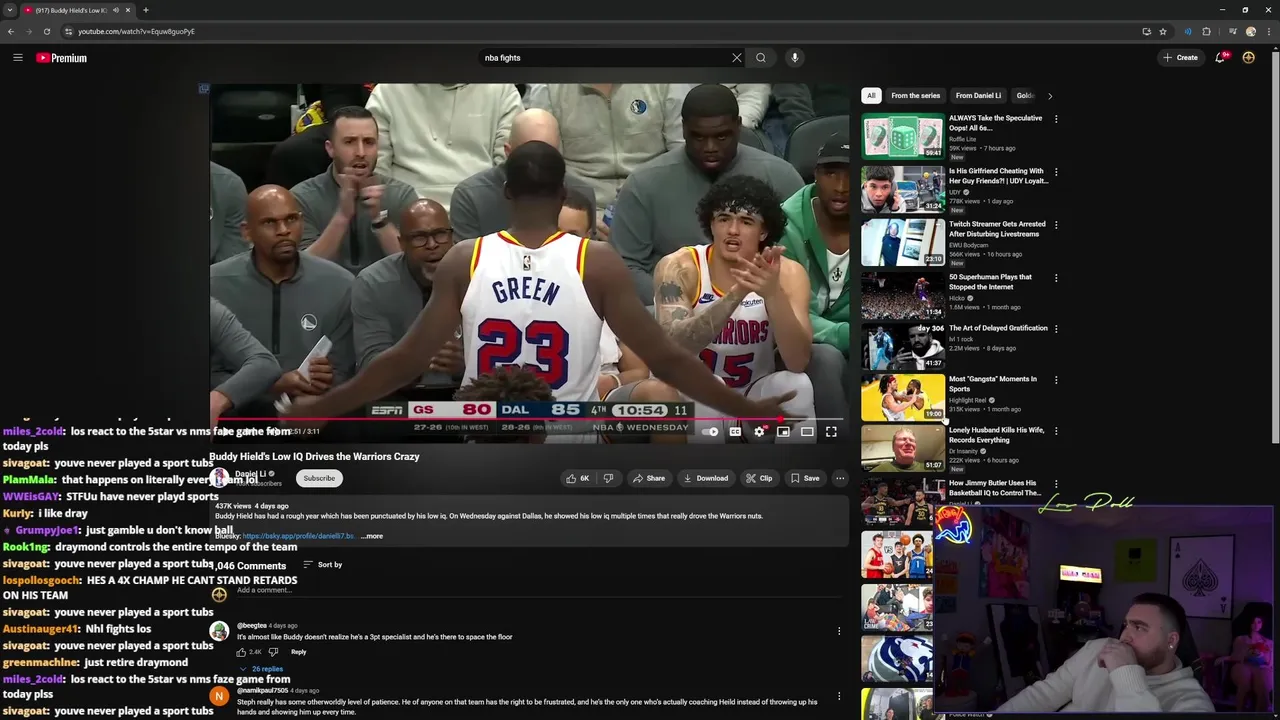Open options menu for the @beegtea comment
The image size is (1280, 720).
[x=839, y=631]
